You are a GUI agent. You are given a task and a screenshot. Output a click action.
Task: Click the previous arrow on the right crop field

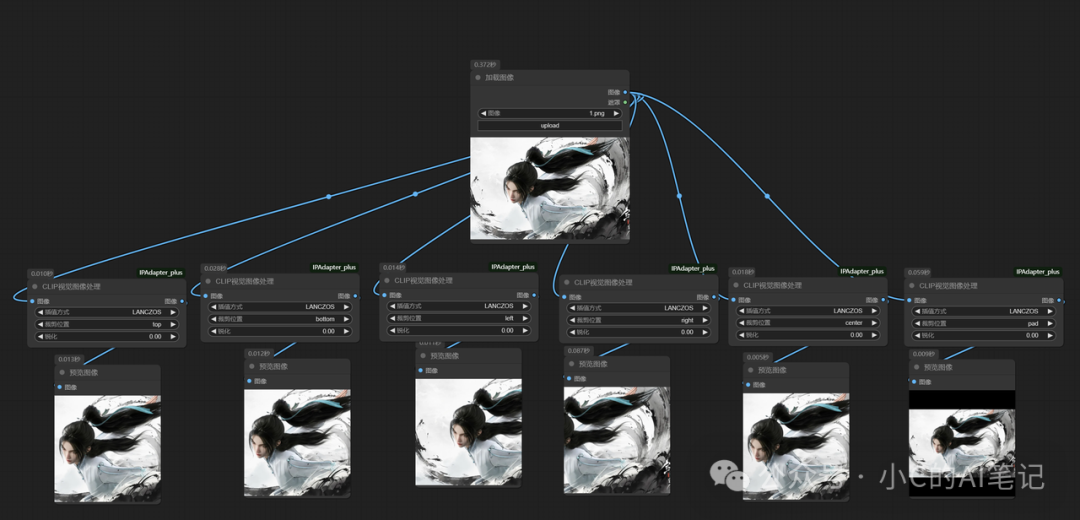(x=572, y=320)
